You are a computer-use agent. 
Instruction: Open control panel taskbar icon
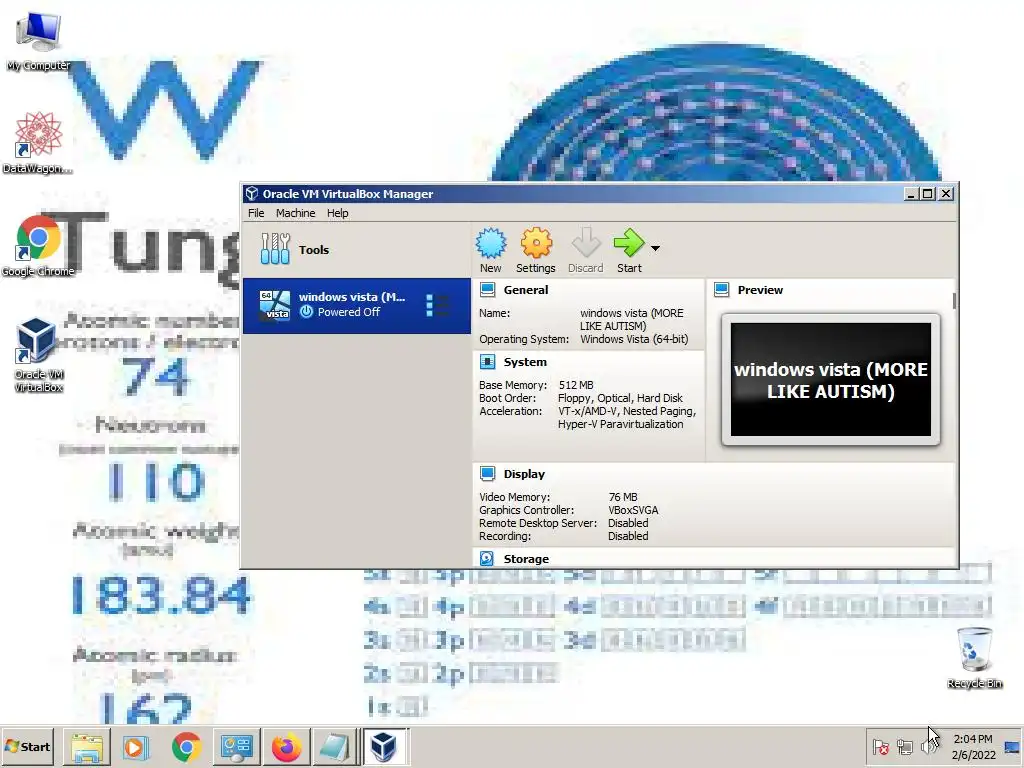pos(236,746)
